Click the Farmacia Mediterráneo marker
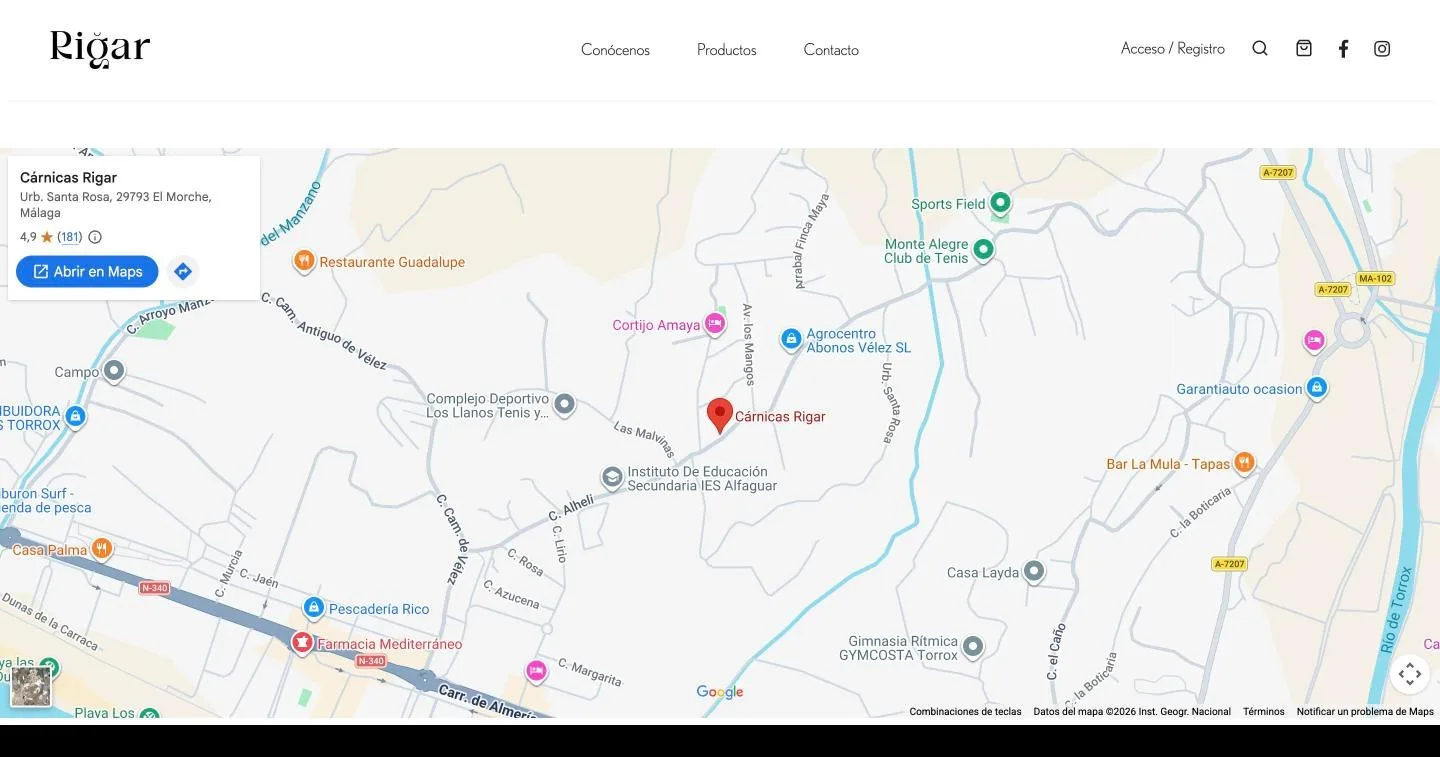This screenshot has height=757, width=1440. 302,642
